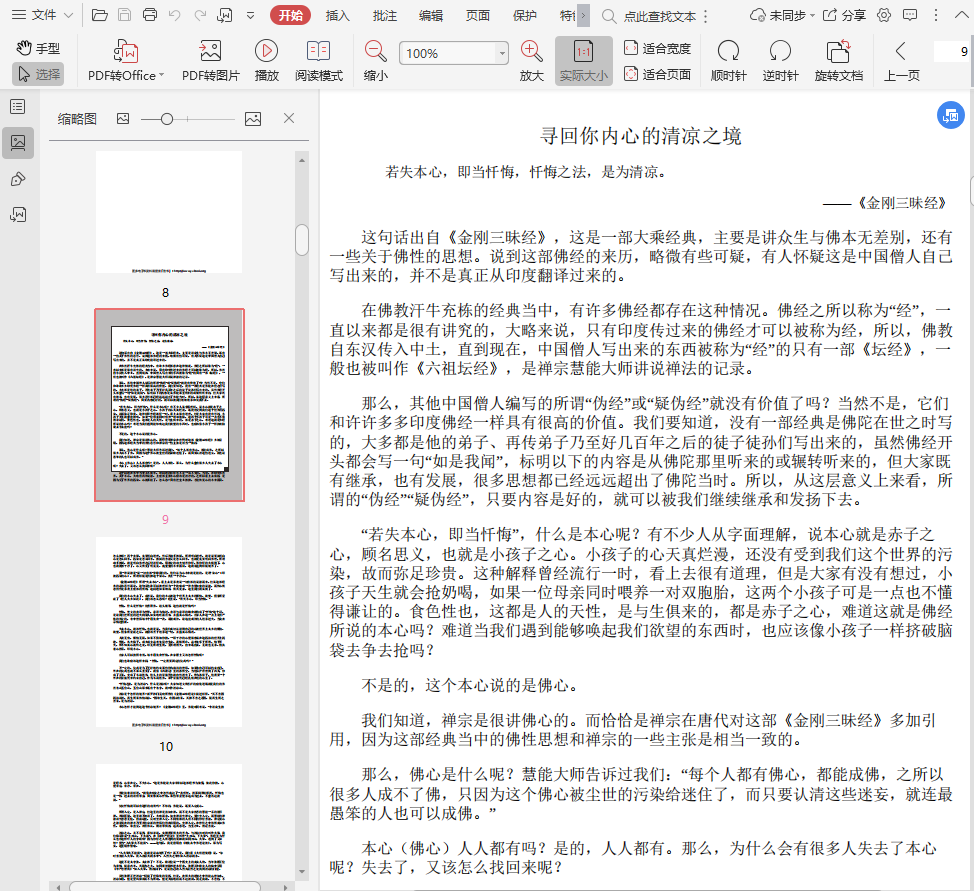Collapse the ribbon with the up chevron
The image size is (974, 891).
coord(961,16)
